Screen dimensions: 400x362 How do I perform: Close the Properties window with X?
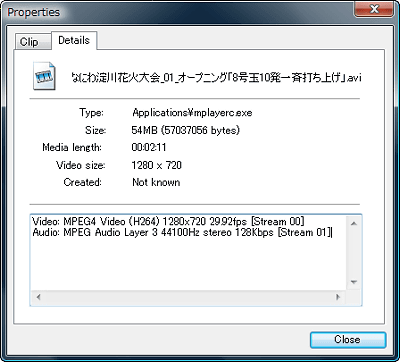(x=374, y=9)
